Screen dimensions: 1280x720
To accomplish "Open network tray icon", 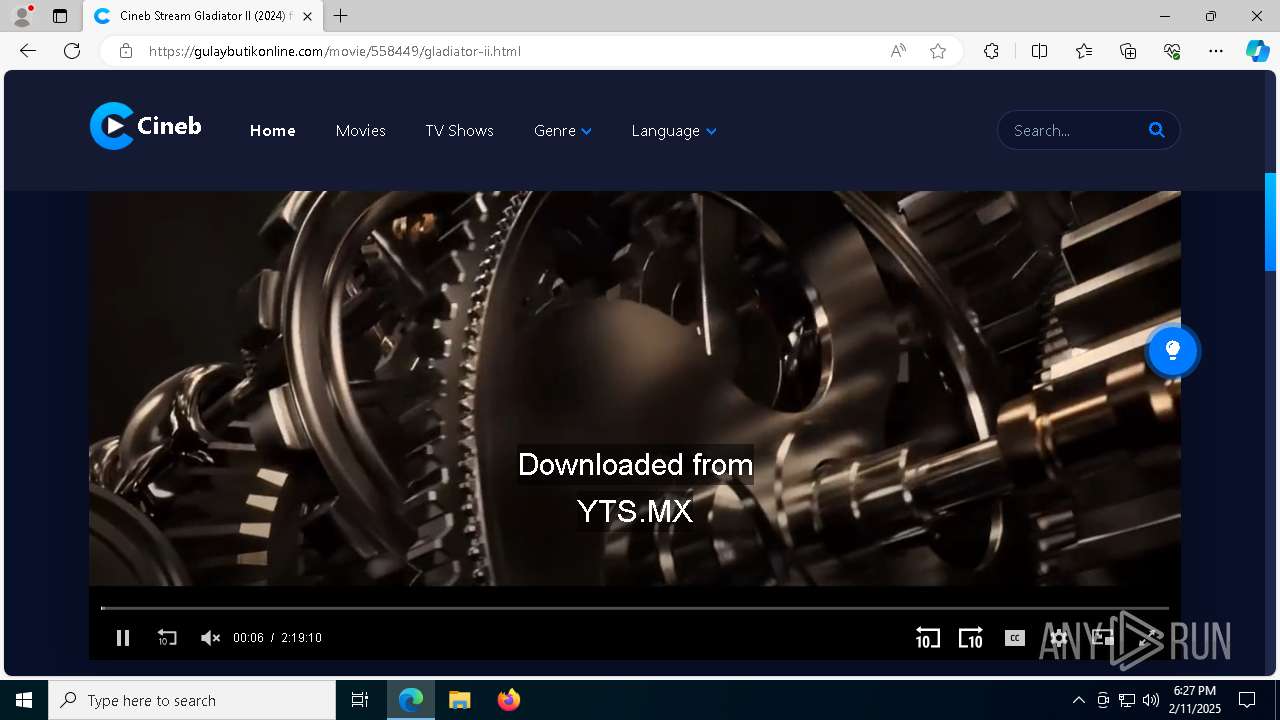I will point(1127,700).
